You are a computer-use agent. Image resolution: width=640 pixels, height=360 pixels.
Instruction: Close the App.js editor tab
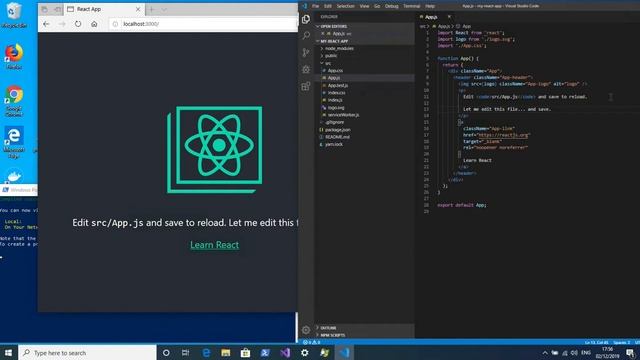tap(449, 17)
